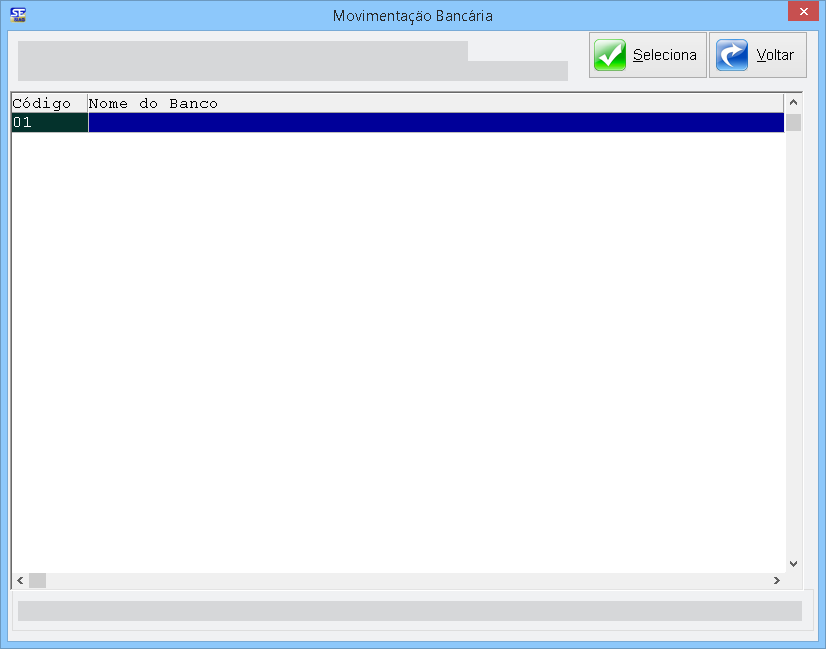The width and height of the screenshot is (826, 649).
Task: Click the vertical scrollbar up arrow
Action: pos(793,103)
